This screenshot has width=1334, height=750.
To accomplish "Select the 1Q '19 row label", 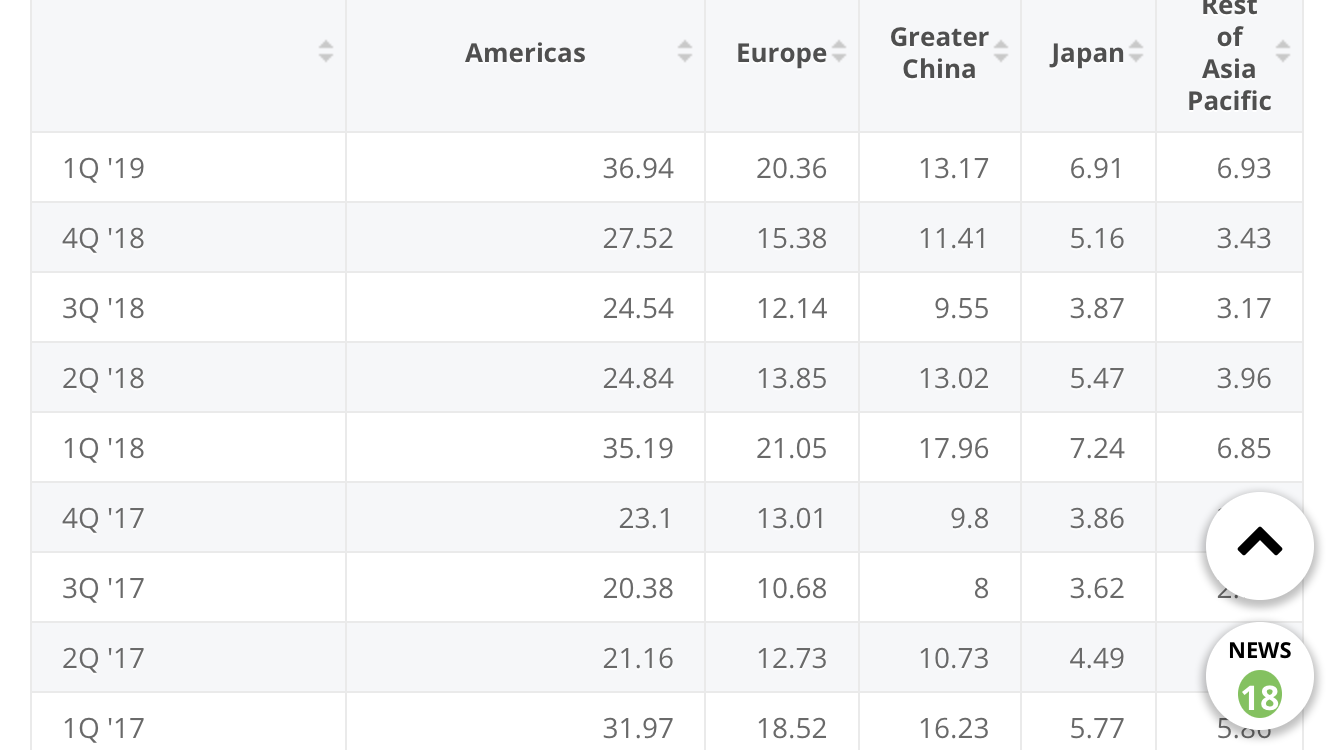I will click(x=104, y=168).
